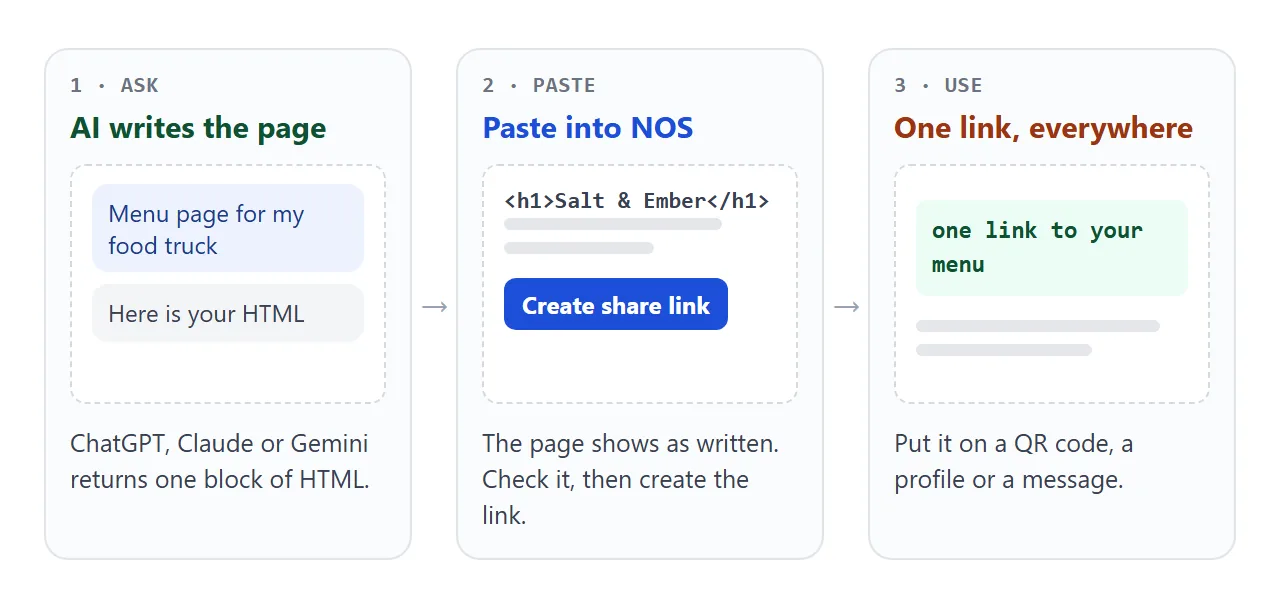Image resolution: width=1280 pixels, height=612 pixels.
Task: Click the Create share link button
Action: click(616, 304)
